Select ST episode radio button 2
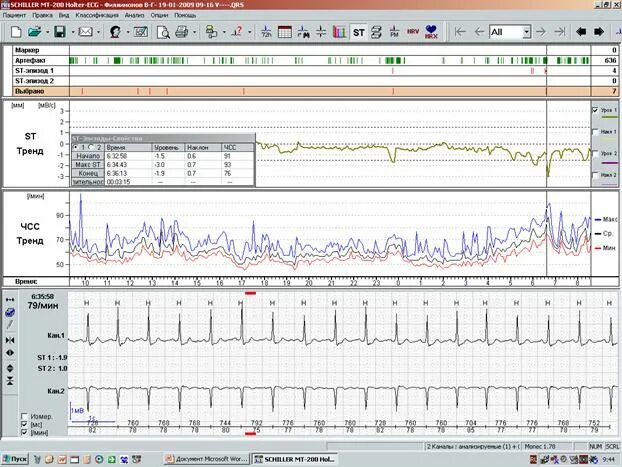Image resolution: width=622 pixels, height=467 pixels. pos(91,147)
